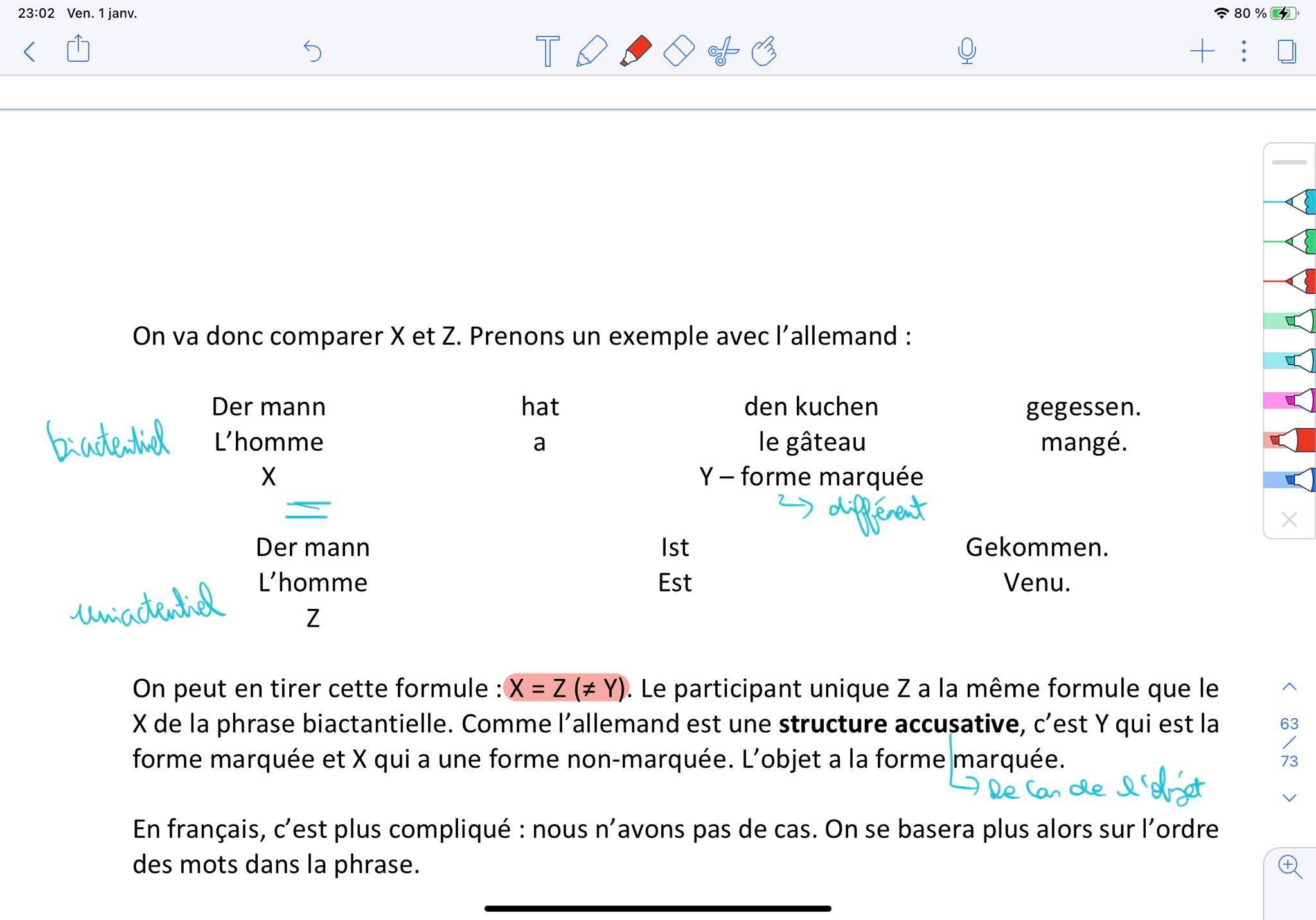This screenshot has height=920, width=1316.
Task: Tap the letter X under L'homme
Action: (x=269, y=476)
